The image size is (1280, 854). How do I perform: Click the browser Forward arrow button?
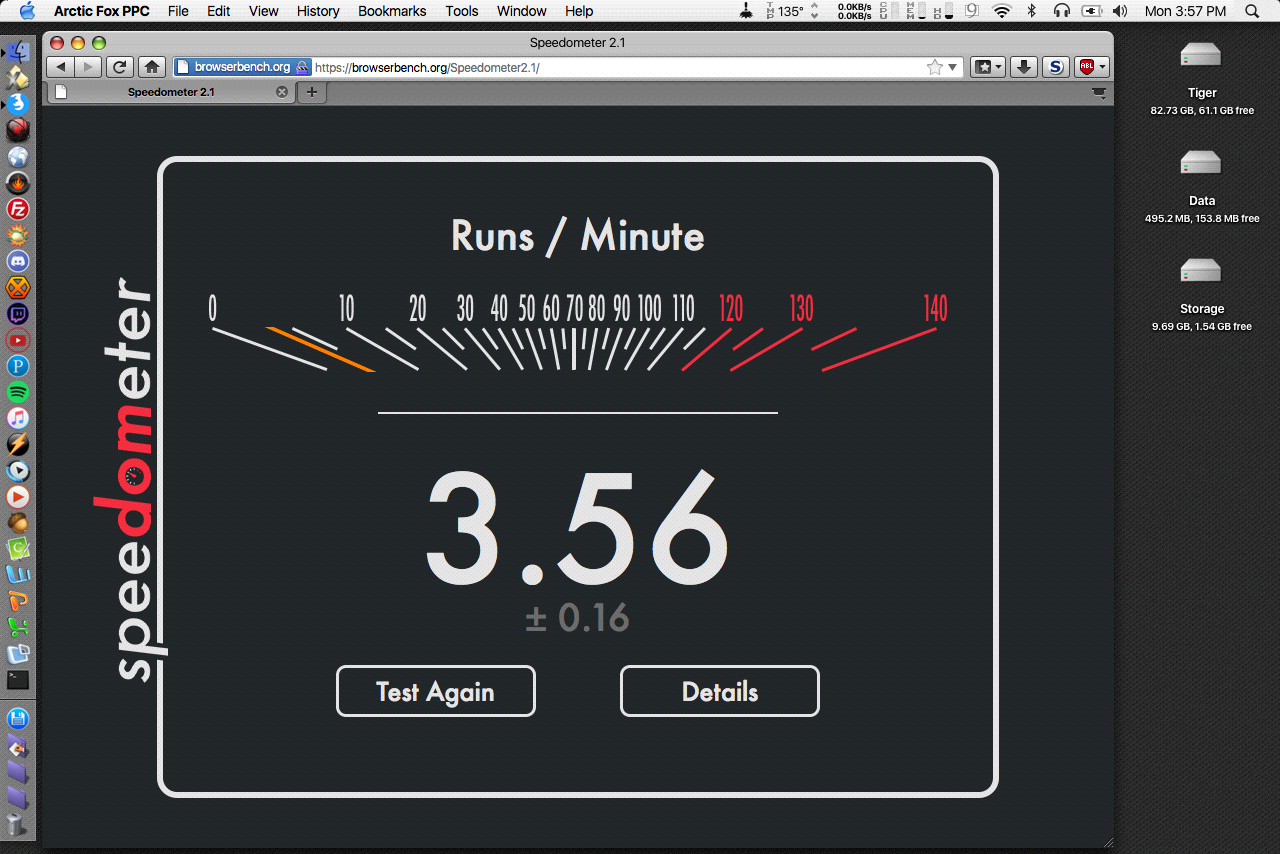(88, 67)
